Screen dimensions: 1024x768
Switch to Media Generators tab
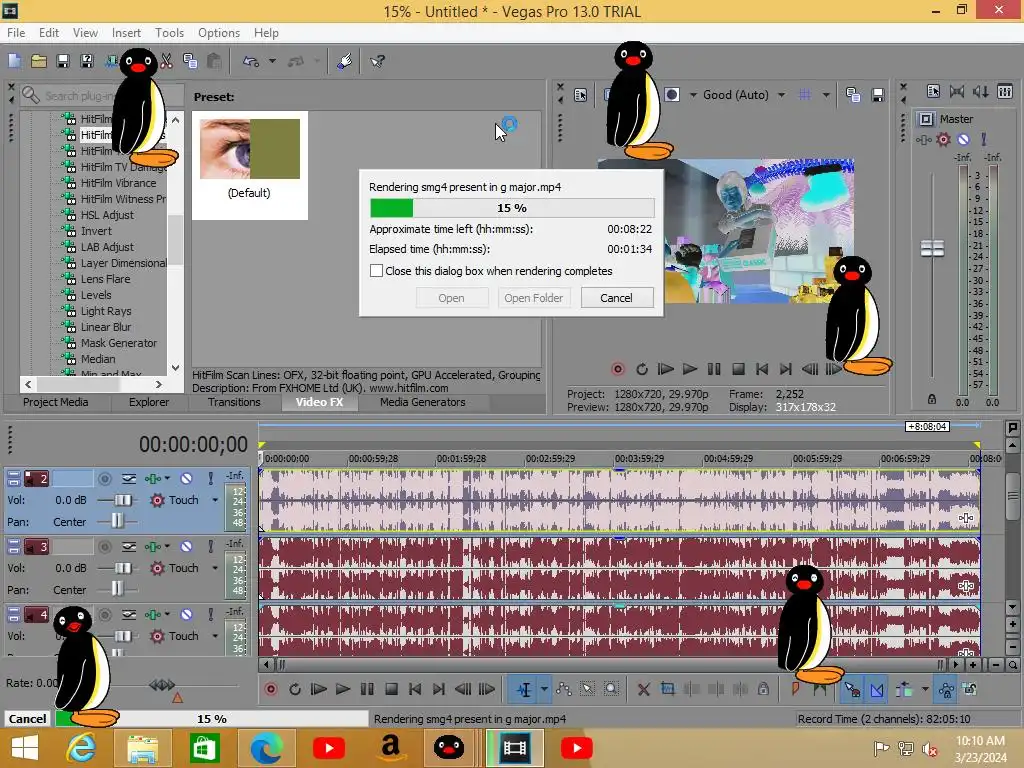pyautogui.click(x=423, y=402)
